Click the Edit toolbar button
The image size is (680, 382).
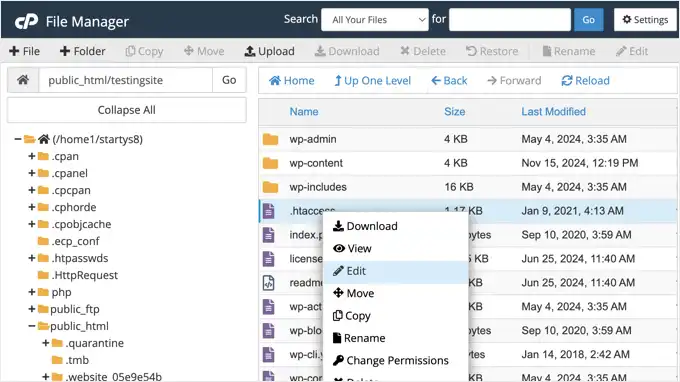(632, 51)
